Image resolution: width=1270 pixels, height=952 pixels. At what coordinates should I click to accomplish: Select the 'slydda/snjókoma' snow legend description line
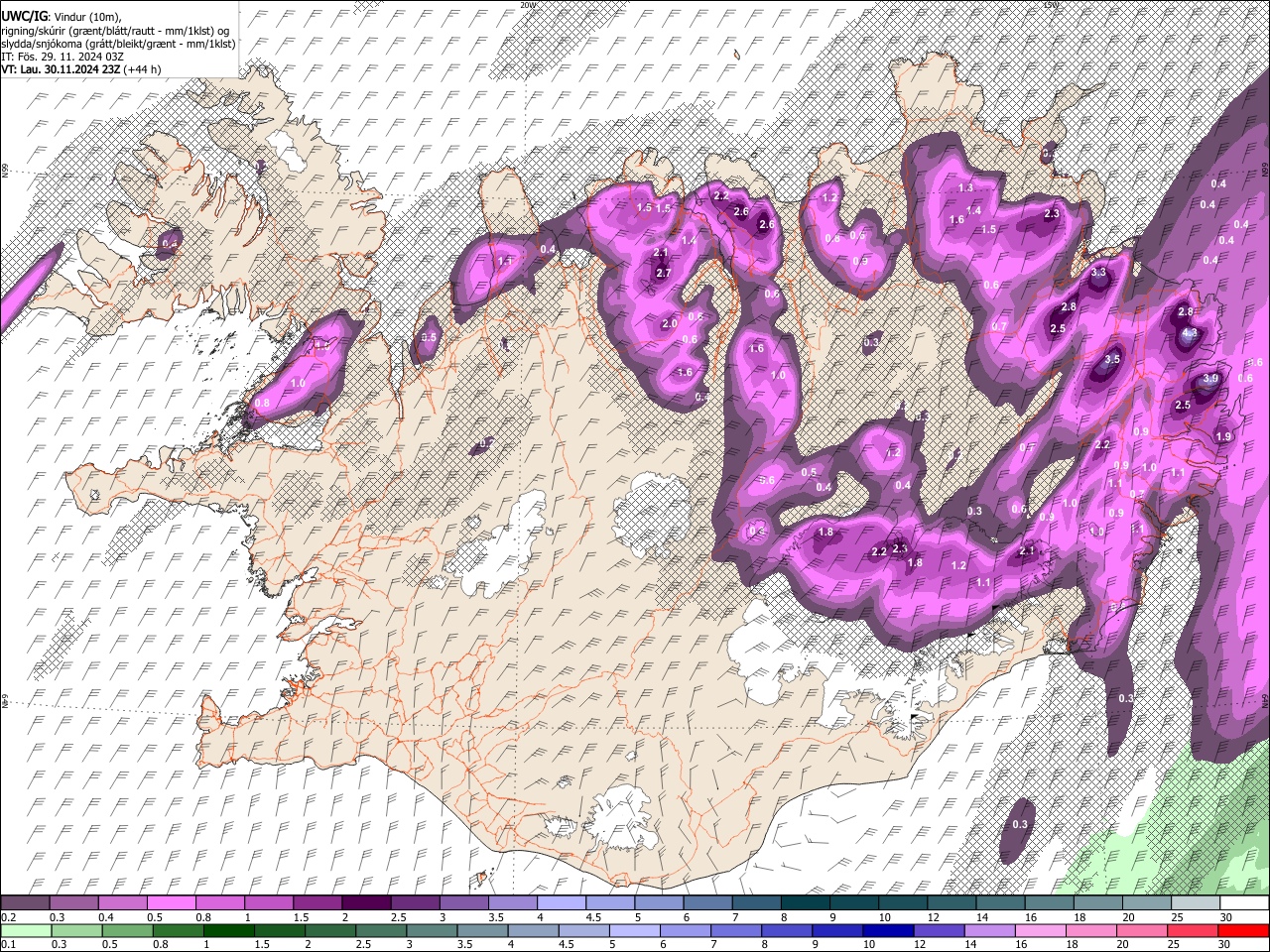(118, 43)
